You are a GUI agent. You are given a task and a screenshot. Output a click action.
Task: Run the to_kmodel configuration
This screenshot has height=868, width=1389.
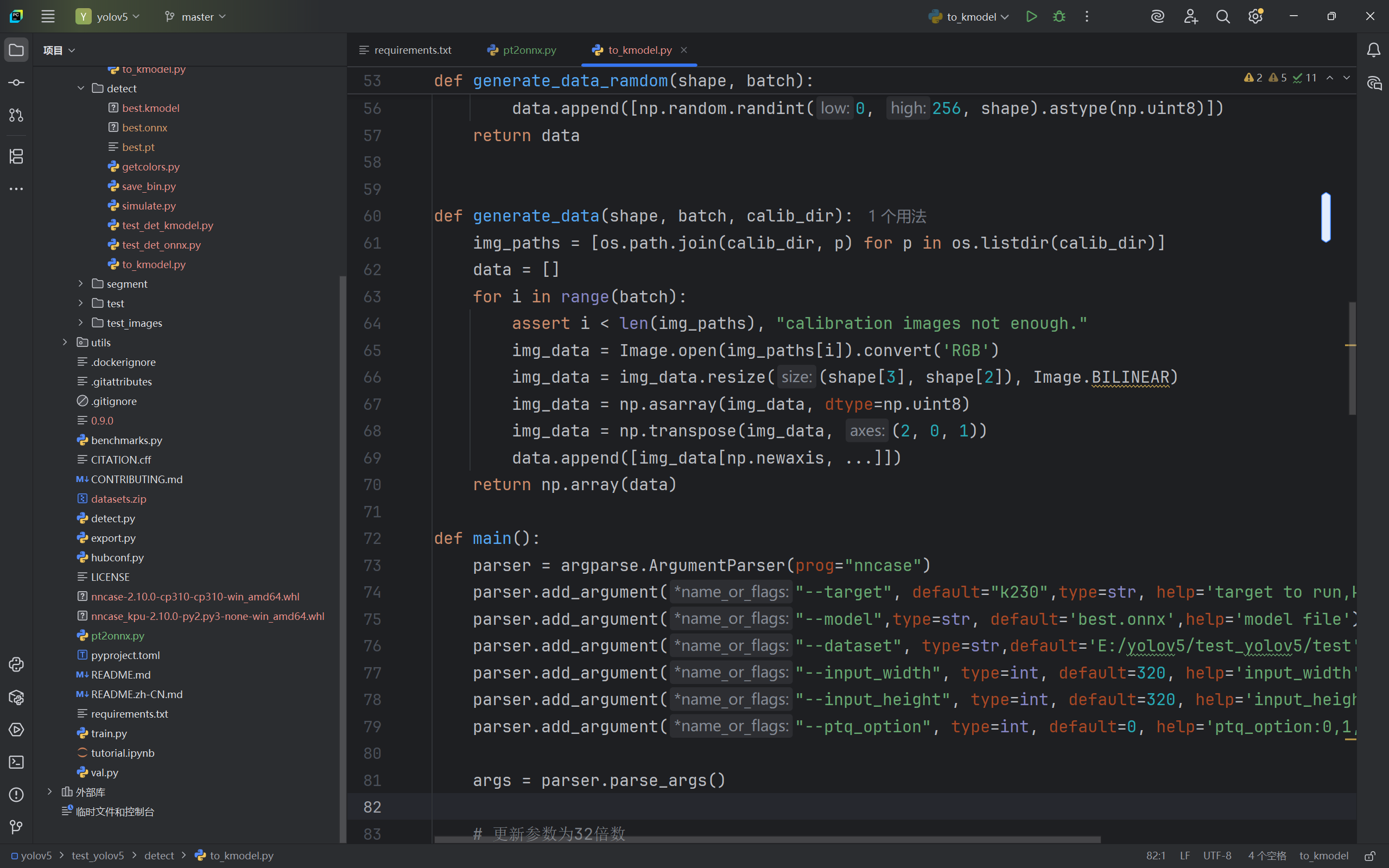1031,17
